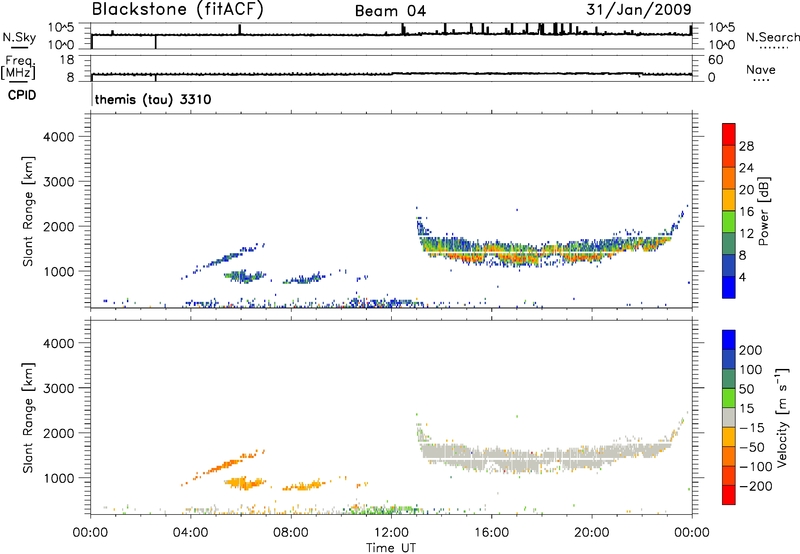Screen dimensions: 800x554
Task: Click the strong daytime scatter band in power panel
Action: coord(546,250)
